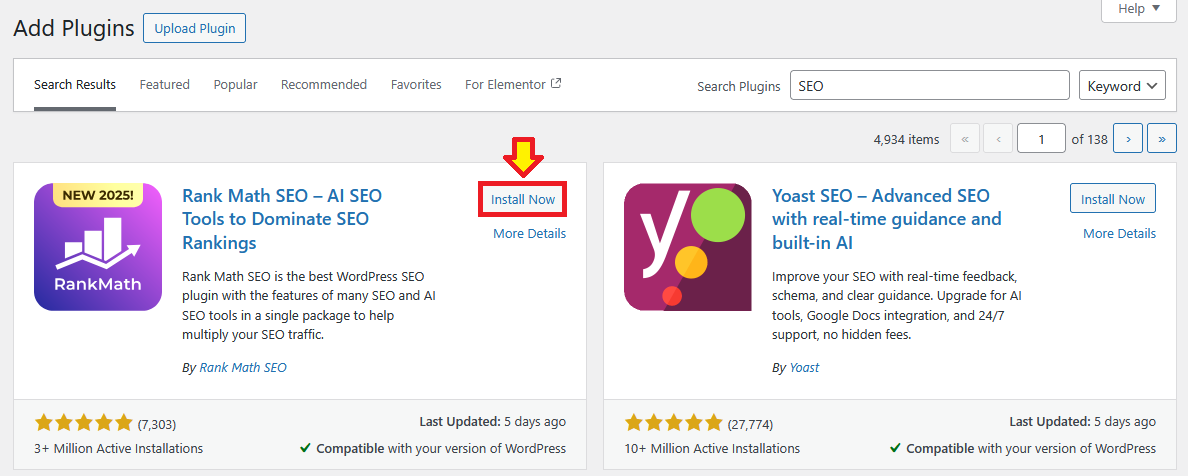
Task: Open the Favorites tab
Action: [416, 85]
